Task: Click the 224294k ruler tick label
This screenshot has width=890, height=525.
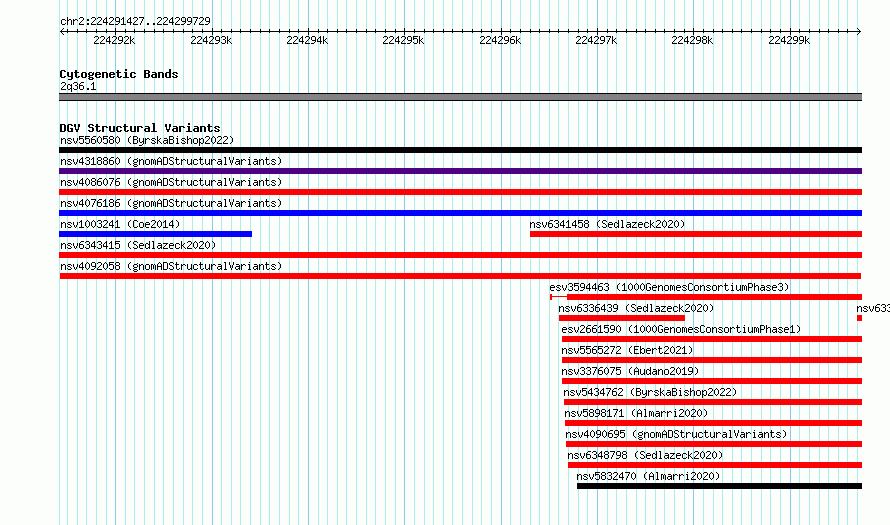Action: [307, 40]
